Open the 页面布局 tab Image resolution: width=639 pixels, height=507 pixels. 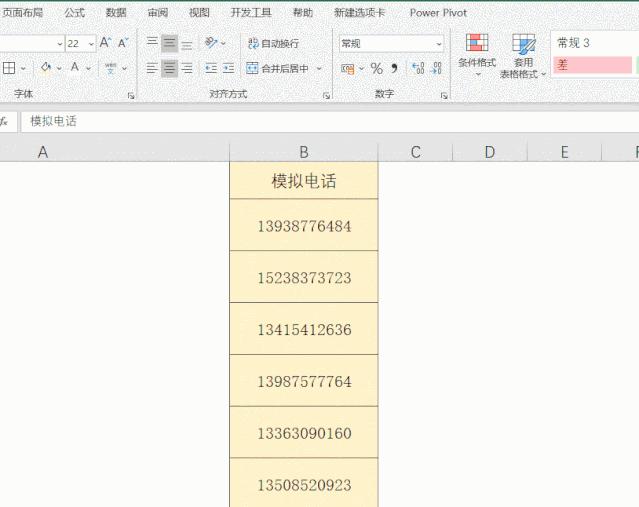coord(23,13)
